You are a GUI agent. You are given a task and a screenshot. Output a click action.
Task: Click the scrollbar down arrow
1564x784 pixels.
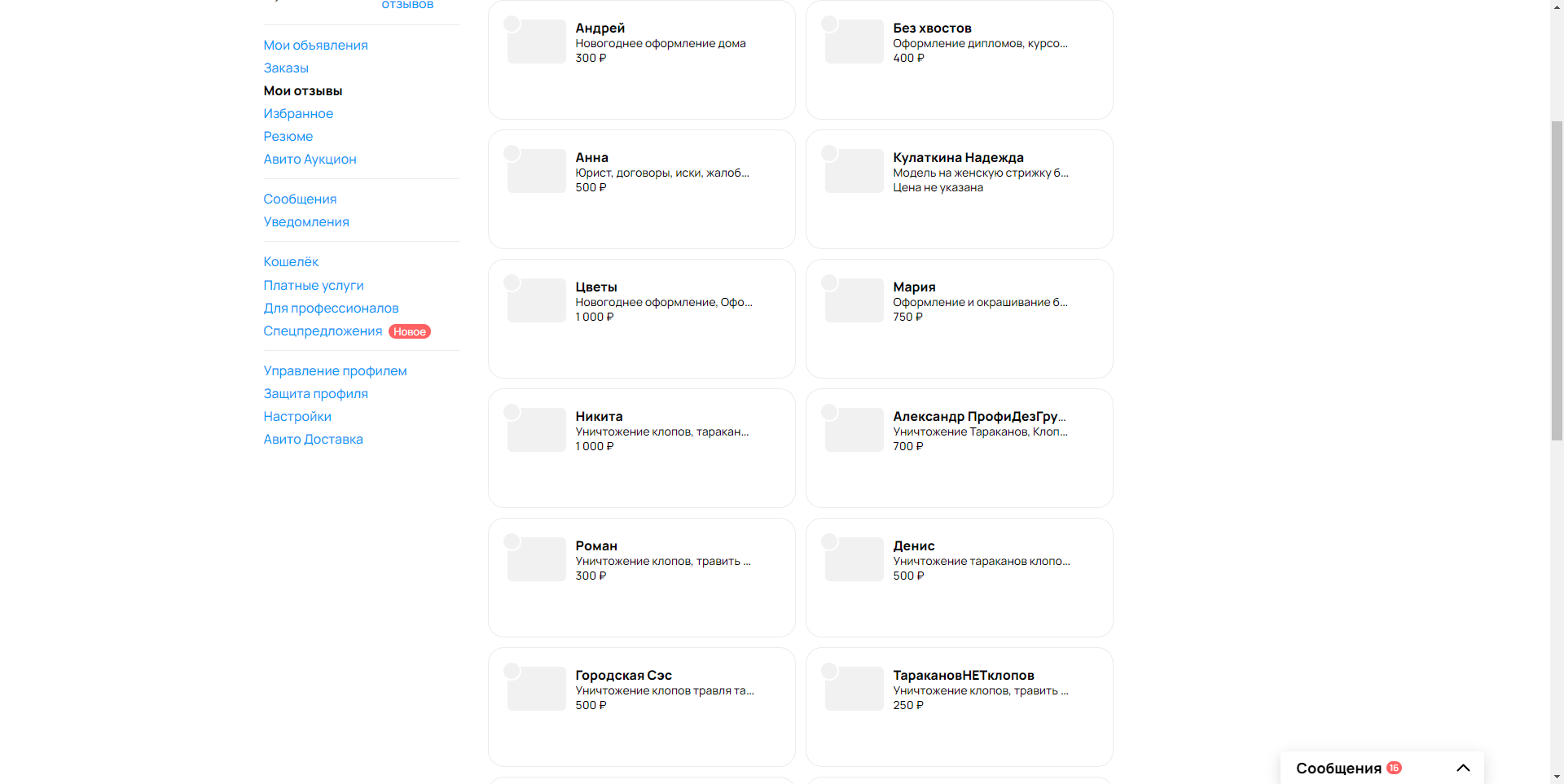pyautogui.click(x=1557, y=777)
